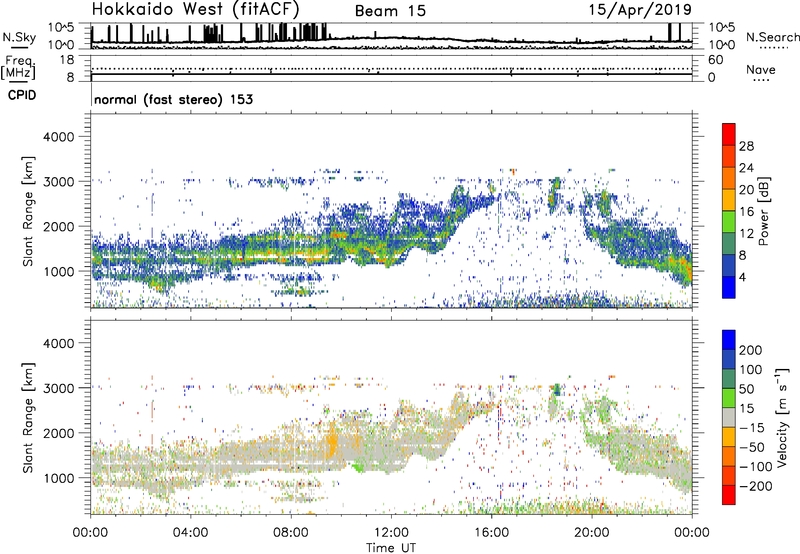Click the "-15" label on the velocity colorbar
Screen dimensions: 800x554
(752, 427)
